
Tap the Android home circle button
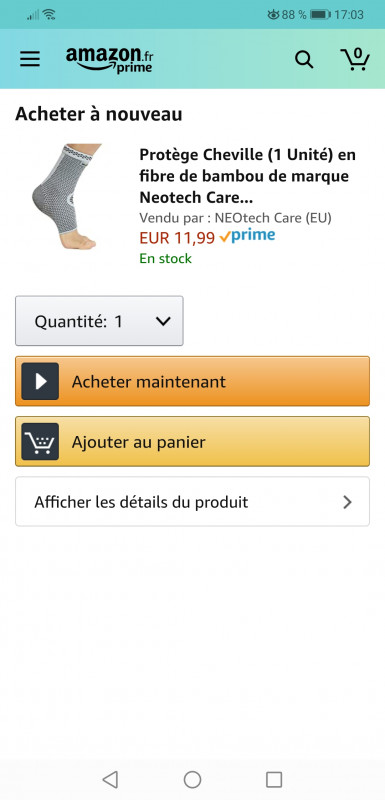(192, 780)
